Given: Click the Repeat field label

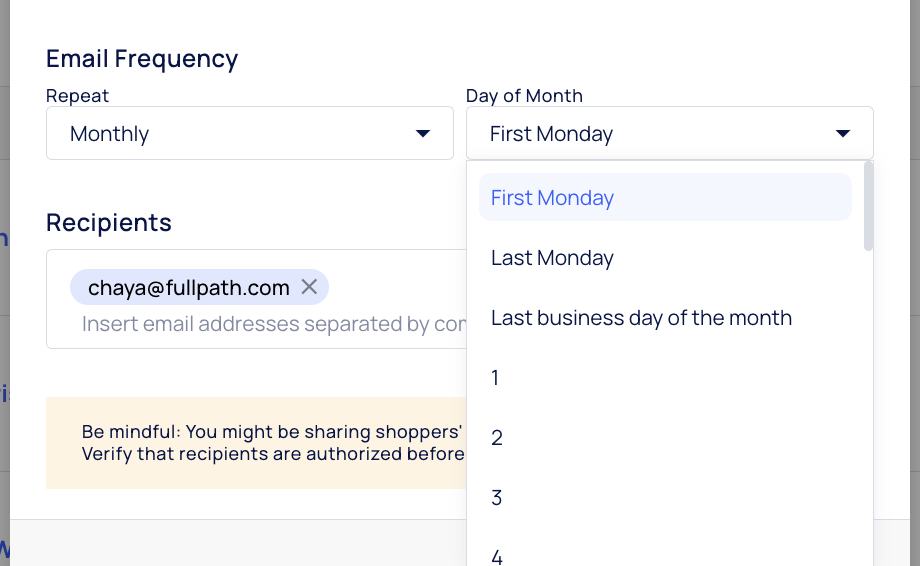Looking at the screenshot, I should [77, 96].
